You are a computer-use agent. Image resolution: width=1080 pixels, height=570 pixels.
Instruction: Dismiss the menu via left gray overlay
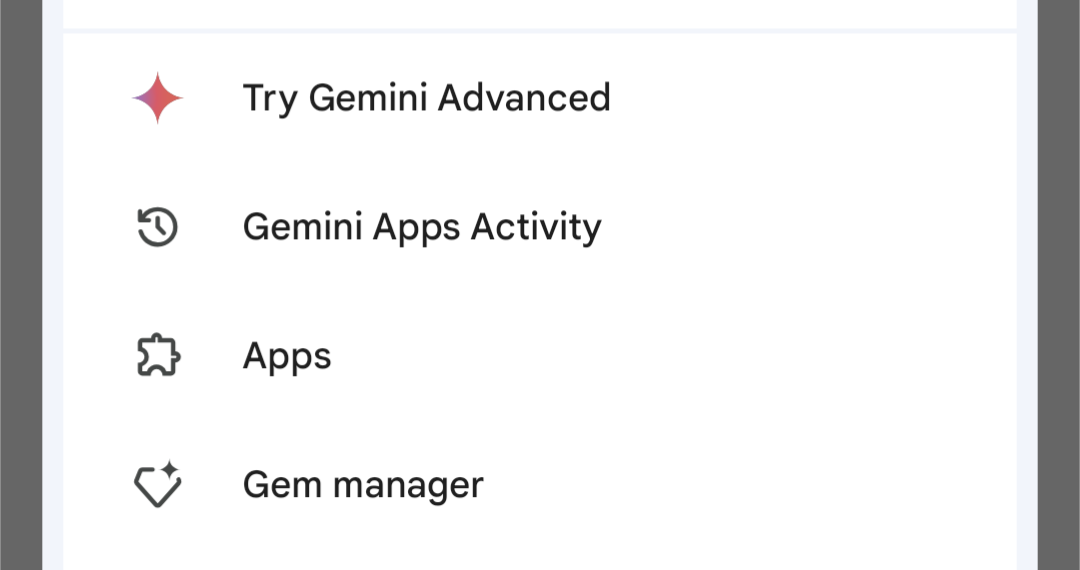coord(21,285)
